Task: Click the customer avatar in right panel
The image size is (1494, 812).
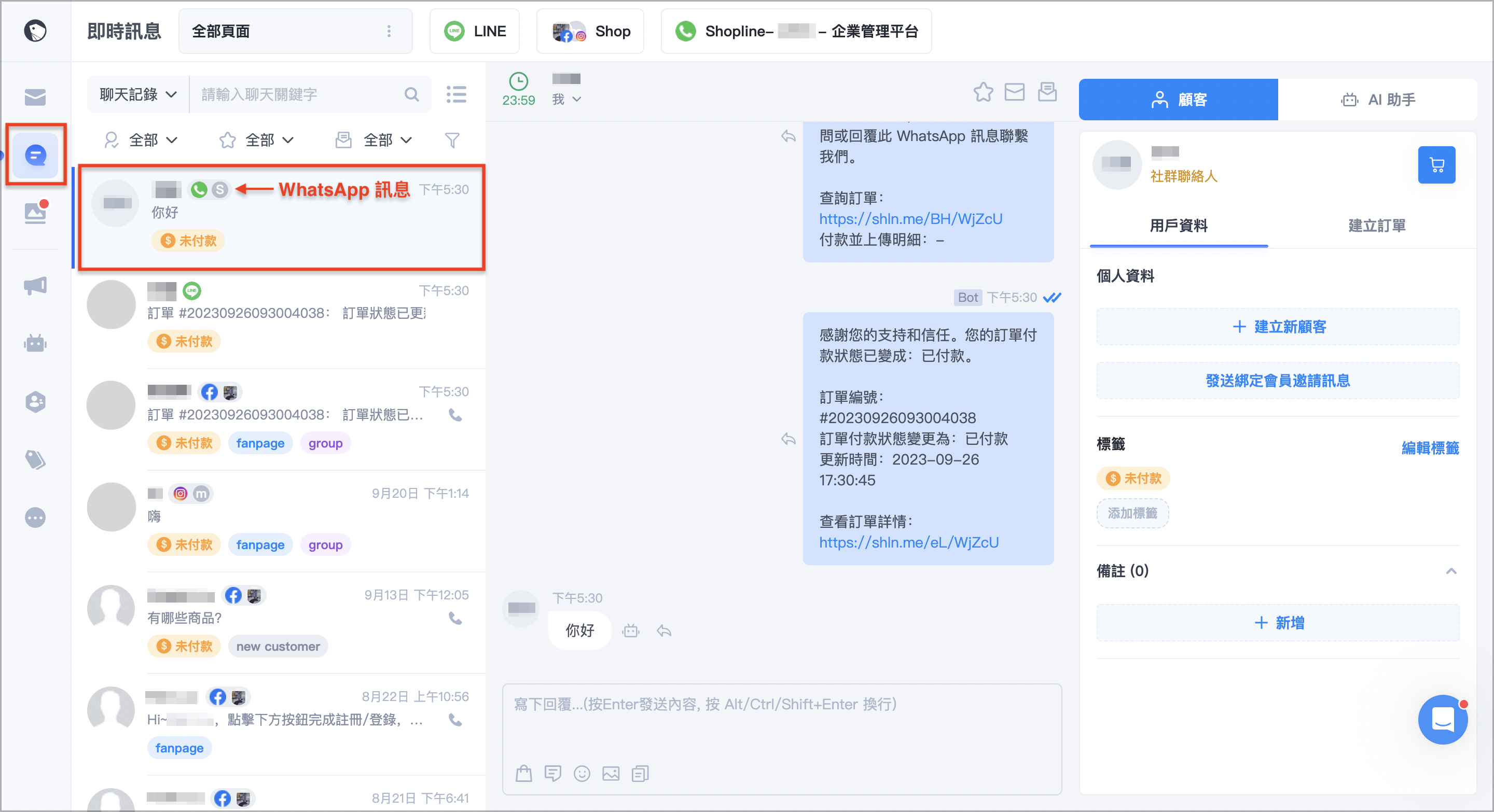Action: pos(1116,164)
